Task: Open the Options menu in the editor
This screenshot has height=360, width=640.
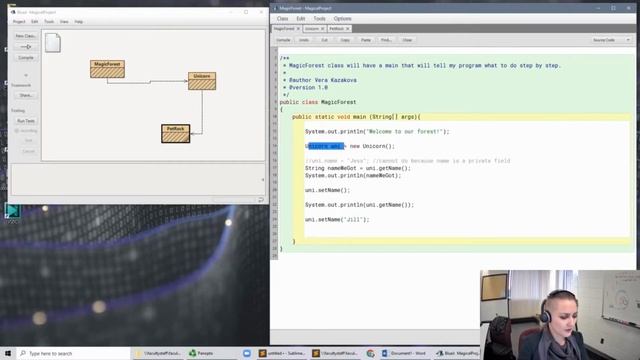Action: (x=342, y=19)
